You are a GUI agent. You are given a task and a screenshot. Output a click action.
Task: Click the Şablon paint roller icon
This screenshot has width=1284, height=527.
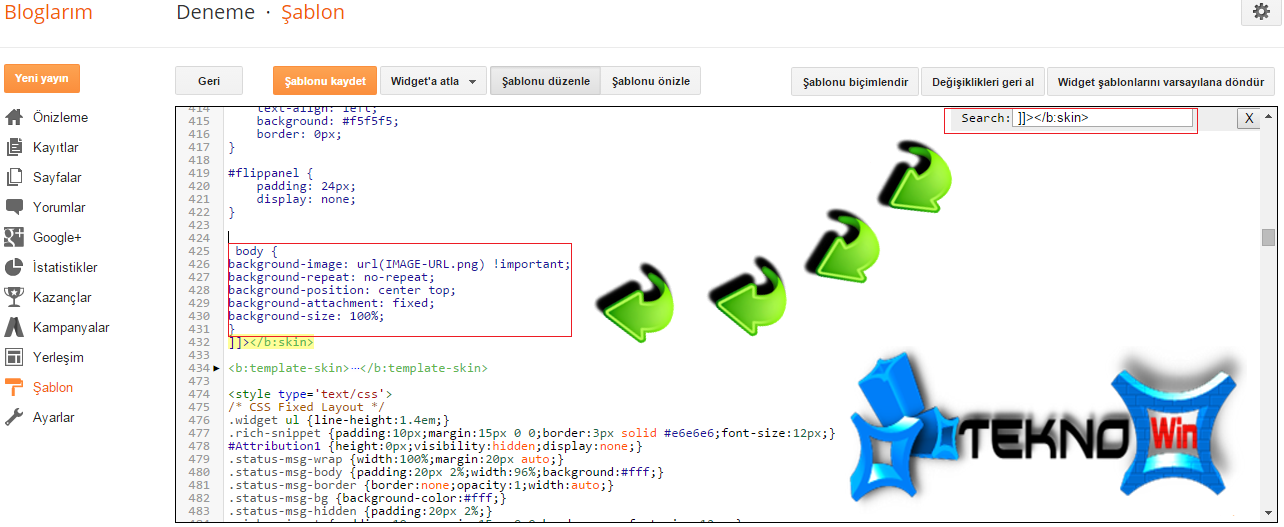pyautogui.click(x=14, y=387)
